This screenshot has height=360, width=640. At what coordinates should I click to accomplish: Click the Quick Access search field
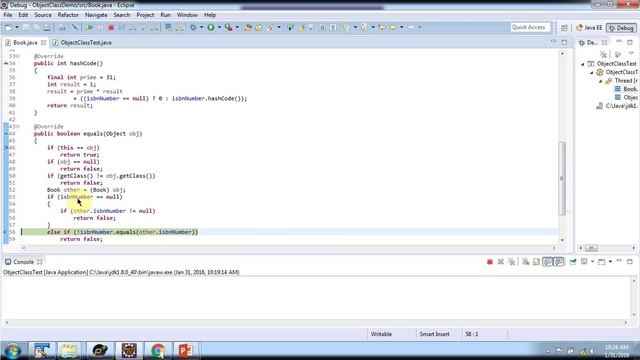tap(530, 27)
